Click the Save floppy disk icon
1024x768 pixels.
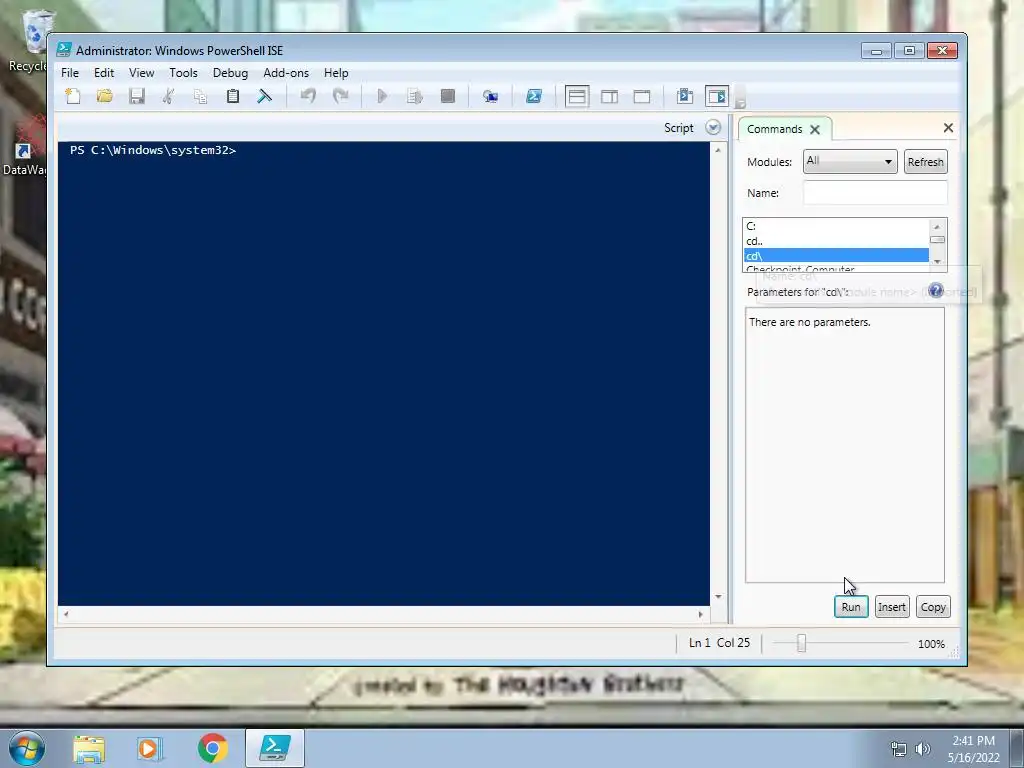[x=136, y=97]
